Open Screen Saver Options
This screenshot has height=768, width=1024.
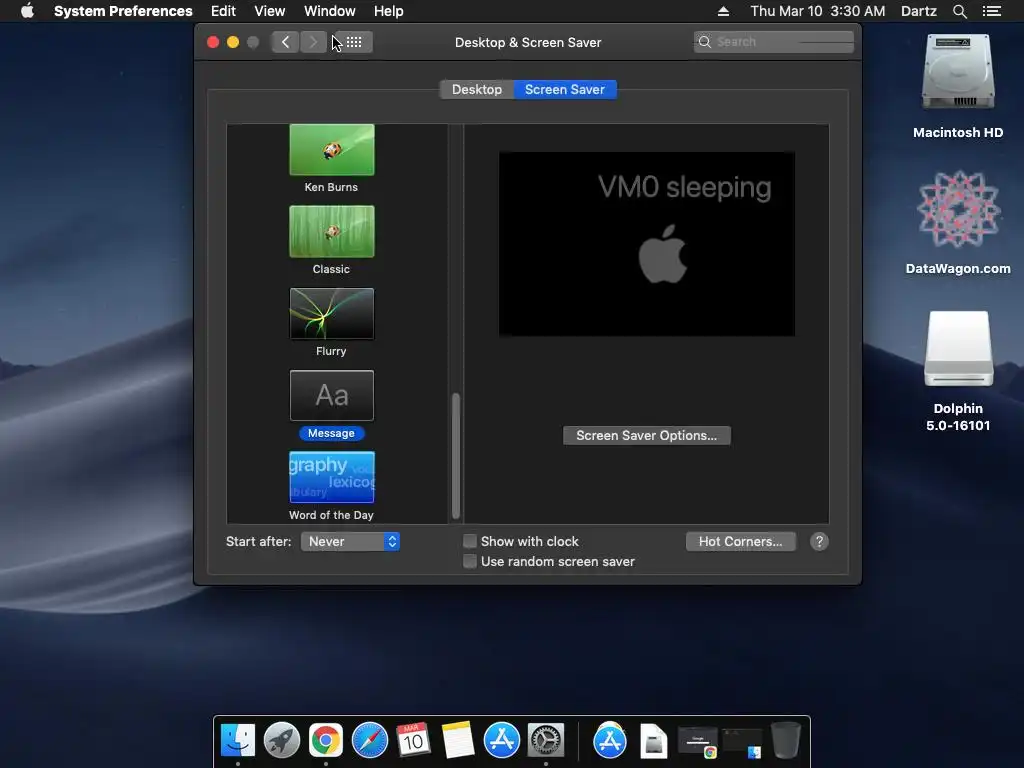pos(647,436)
